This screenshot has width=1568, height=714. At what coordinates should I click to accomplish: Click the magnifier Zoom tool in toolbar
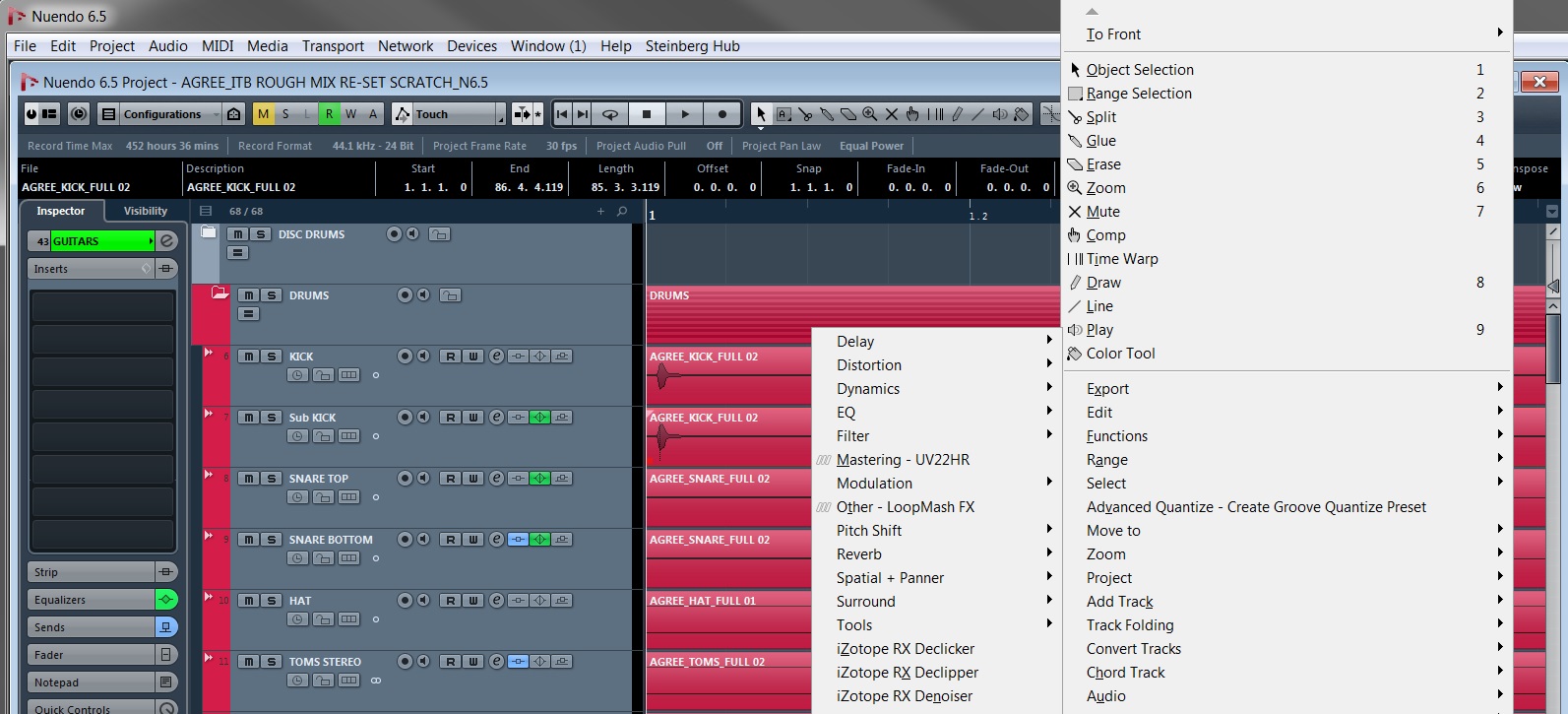click(870, 114)
